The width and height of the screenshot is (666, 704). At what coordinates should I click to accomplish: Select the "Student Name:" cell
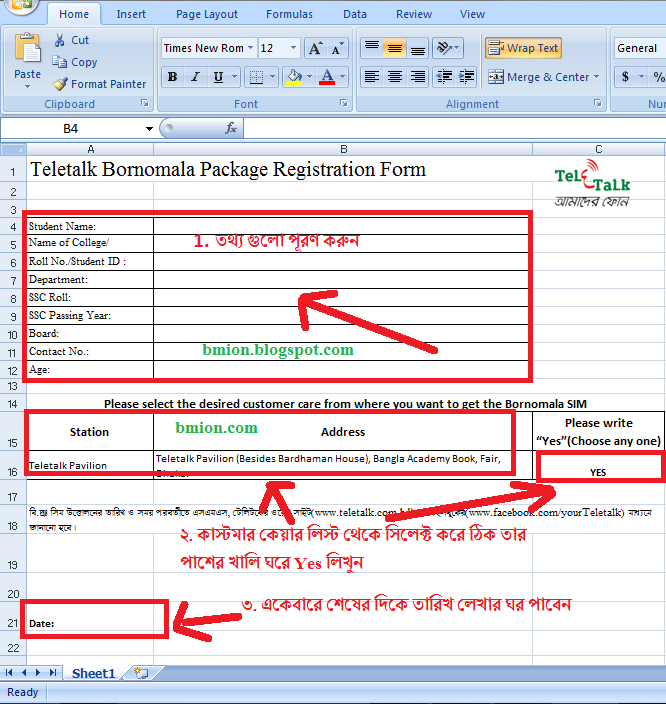(x=90, y=226)
